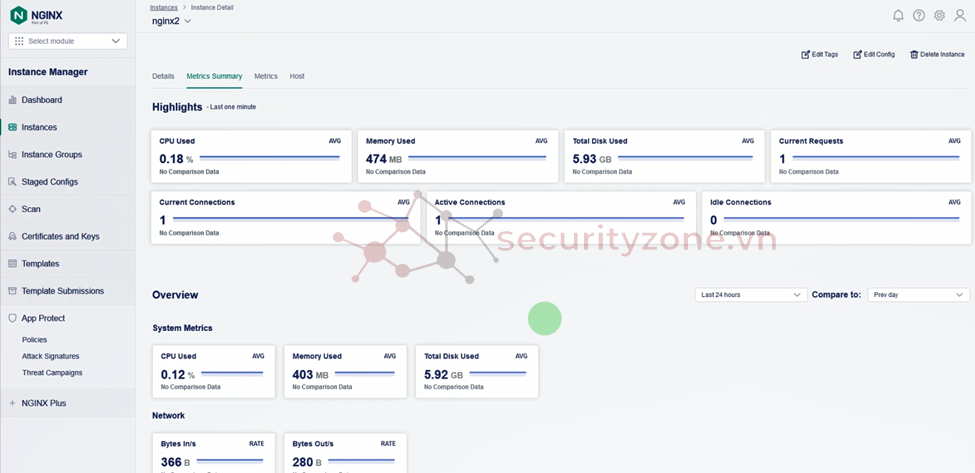Click the Certificates and Keys icon

coord(13,237)
